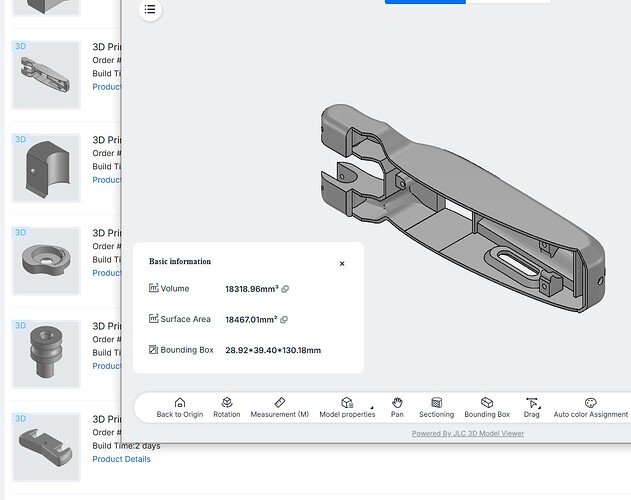Select the Pan hand tool
631x500 pixels.
397,408
